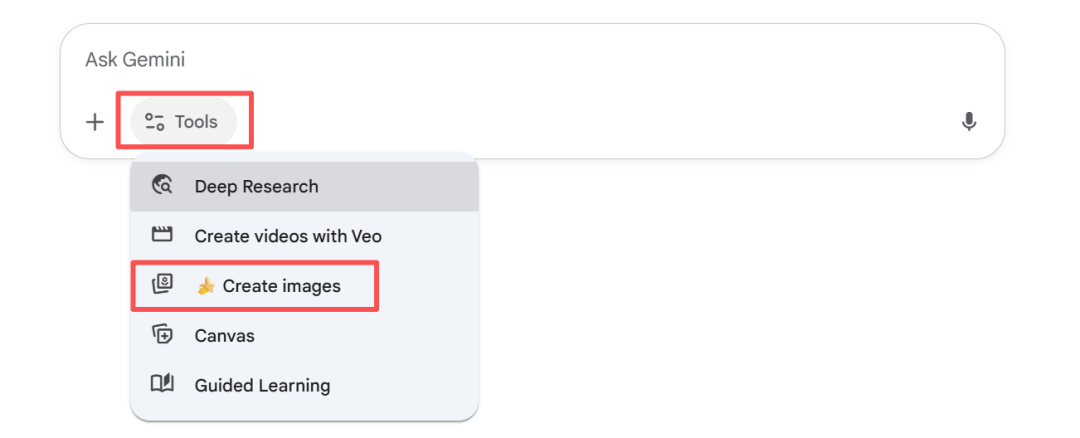Click the Deep Research globe icon

point(162,186)
